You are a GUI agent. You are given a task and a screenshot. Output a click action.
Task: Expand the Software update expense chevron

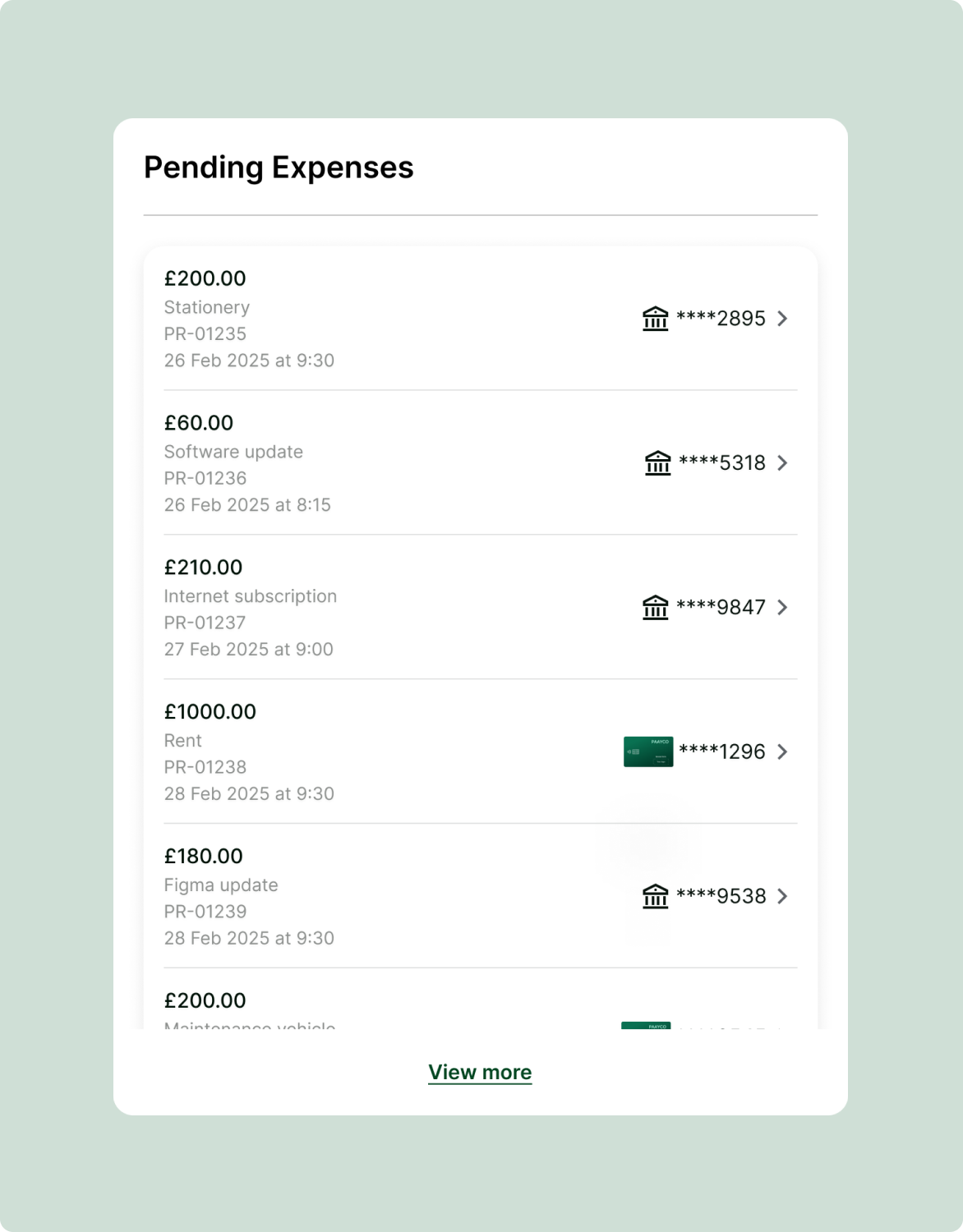pos(782,463)
